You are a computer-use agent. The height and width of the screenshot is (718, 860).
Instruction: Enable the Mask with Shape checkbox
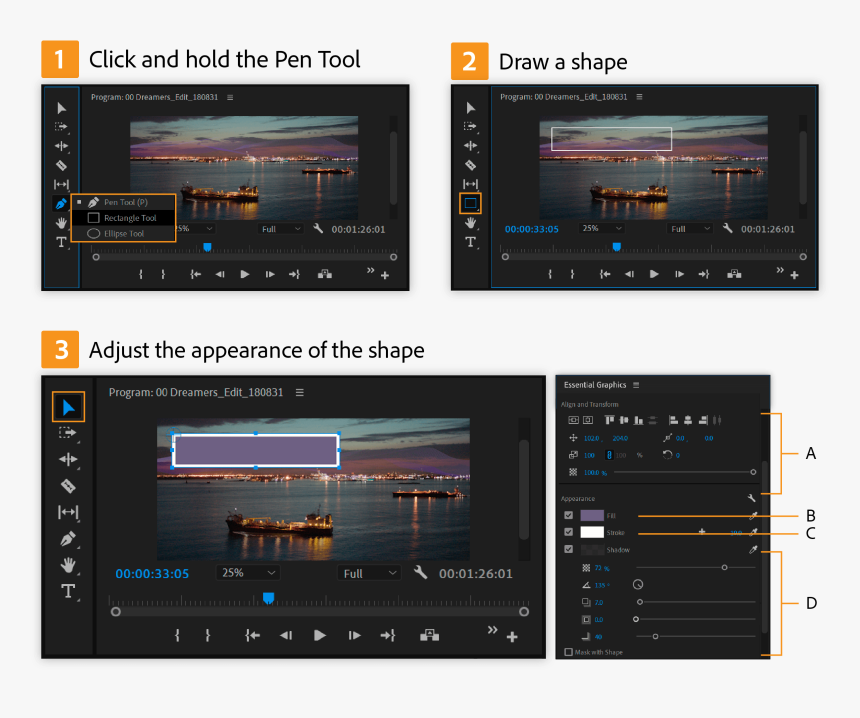568,652
